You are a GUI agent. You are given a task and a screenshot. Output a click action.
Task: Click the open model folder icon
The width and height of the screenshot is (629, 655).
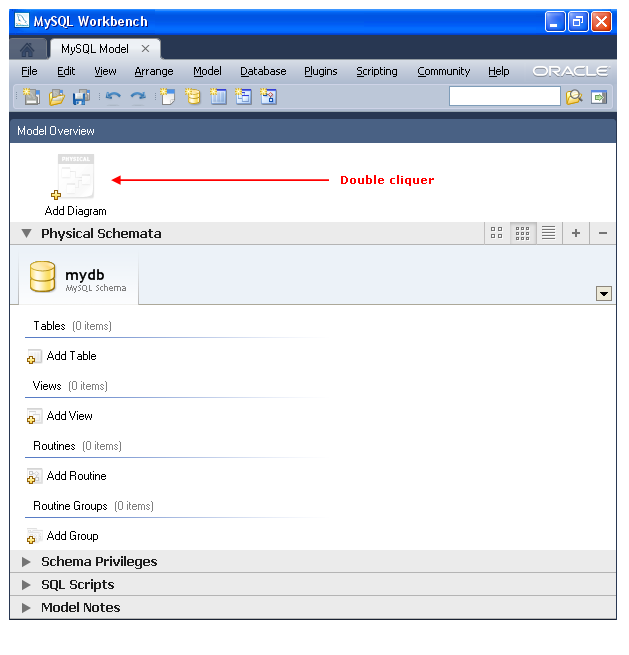coord(57,97)
